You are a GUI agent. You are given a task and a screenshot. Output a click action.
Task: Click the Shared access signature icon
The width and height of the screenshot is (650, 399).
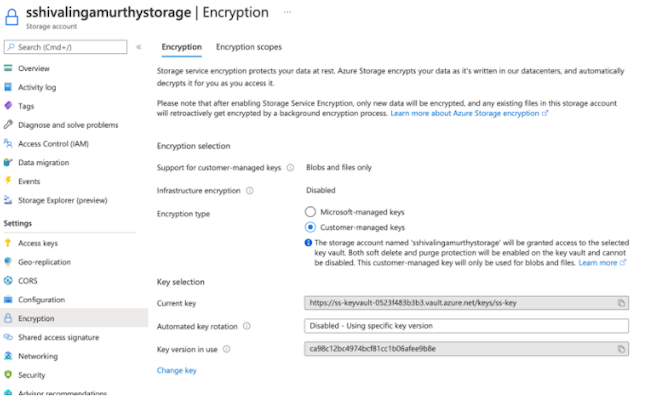(x=8, y=337)
